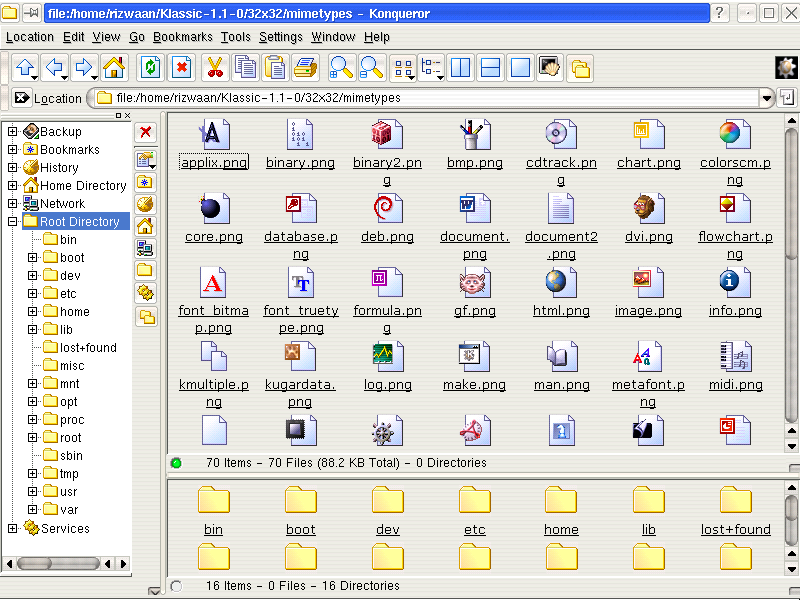
Task: Paste clipboard contents with Paste icon
Action: (276, 68)
